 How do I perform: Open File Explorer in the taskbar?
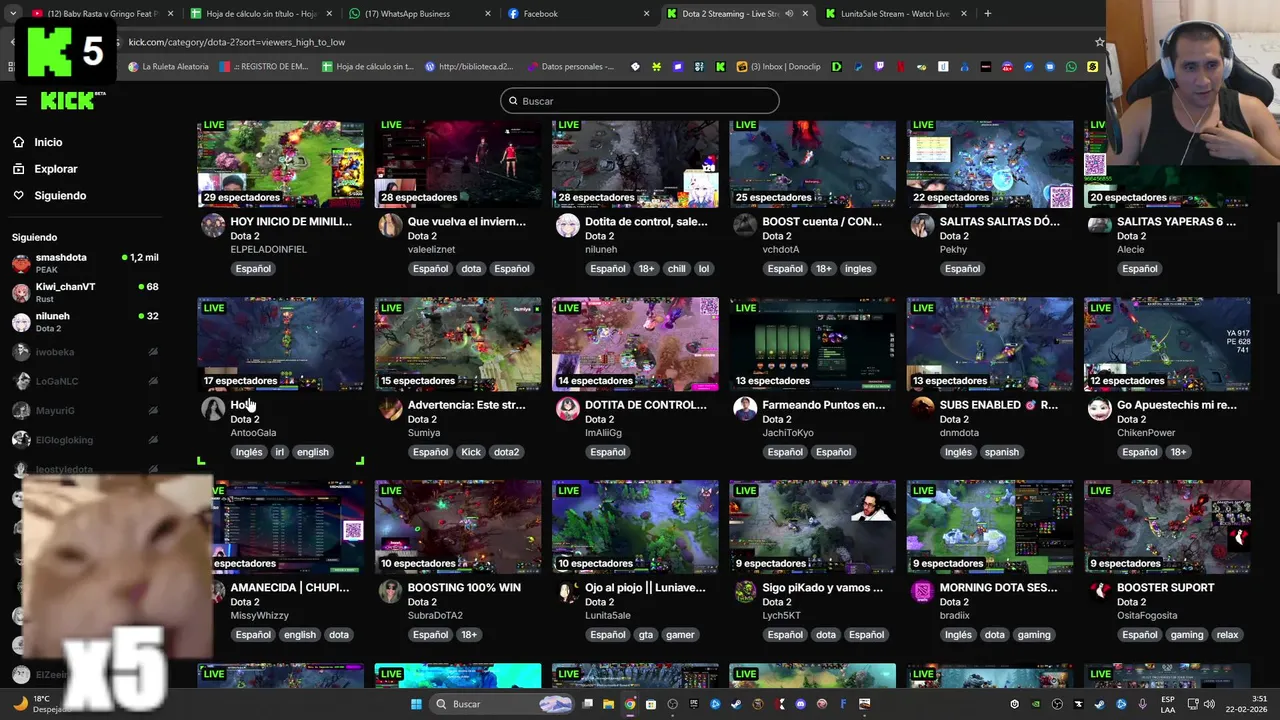pos(608,704)
